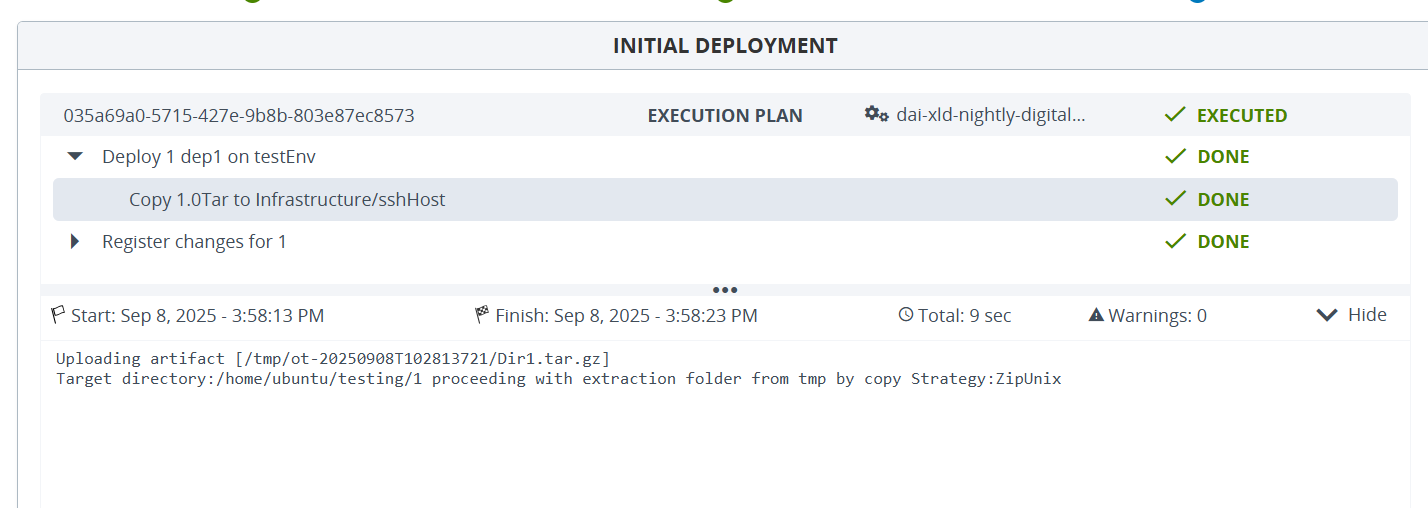The image size is (1428, 508).
Task: Click the EXECUTION PLAN label
Action: click(x=725, y=115)
